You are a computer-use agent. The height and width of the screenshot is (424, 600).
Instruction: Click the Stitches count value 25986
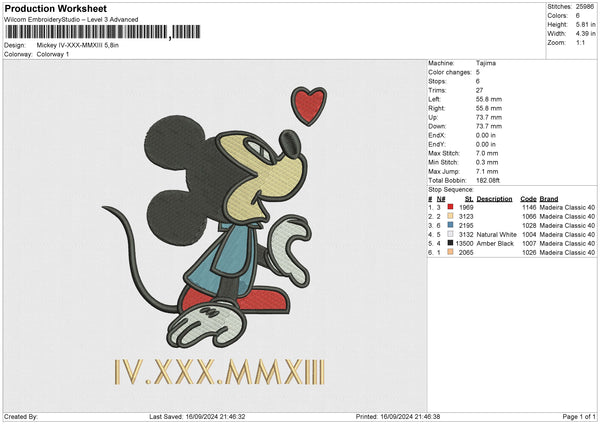[585, 6]
